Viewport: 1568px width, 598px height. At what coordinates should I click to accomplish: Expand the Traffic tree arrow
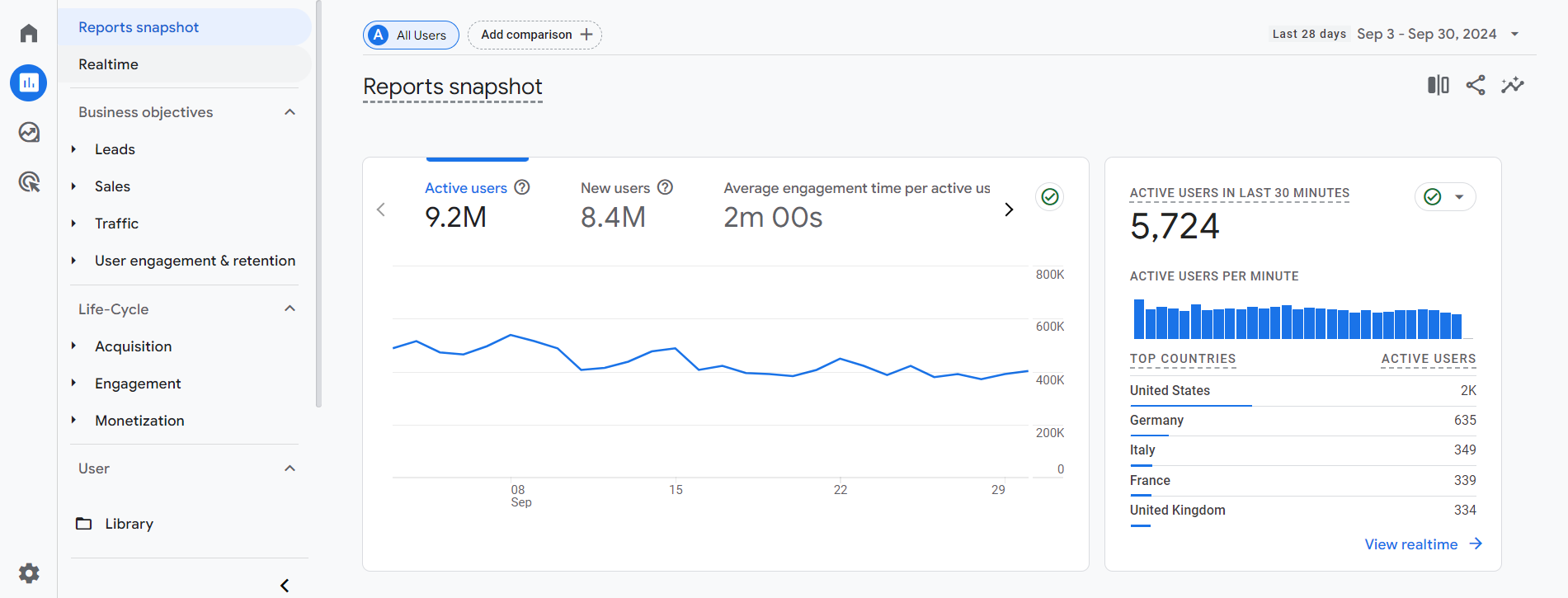pos(73,224)
